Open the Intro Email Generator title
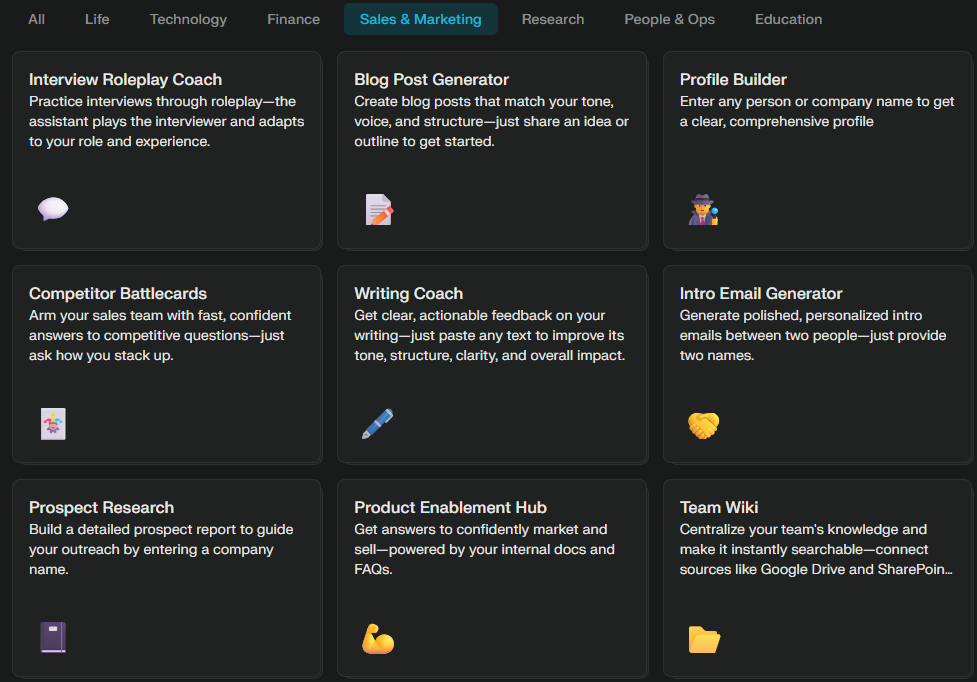 [x=761, y=293]
